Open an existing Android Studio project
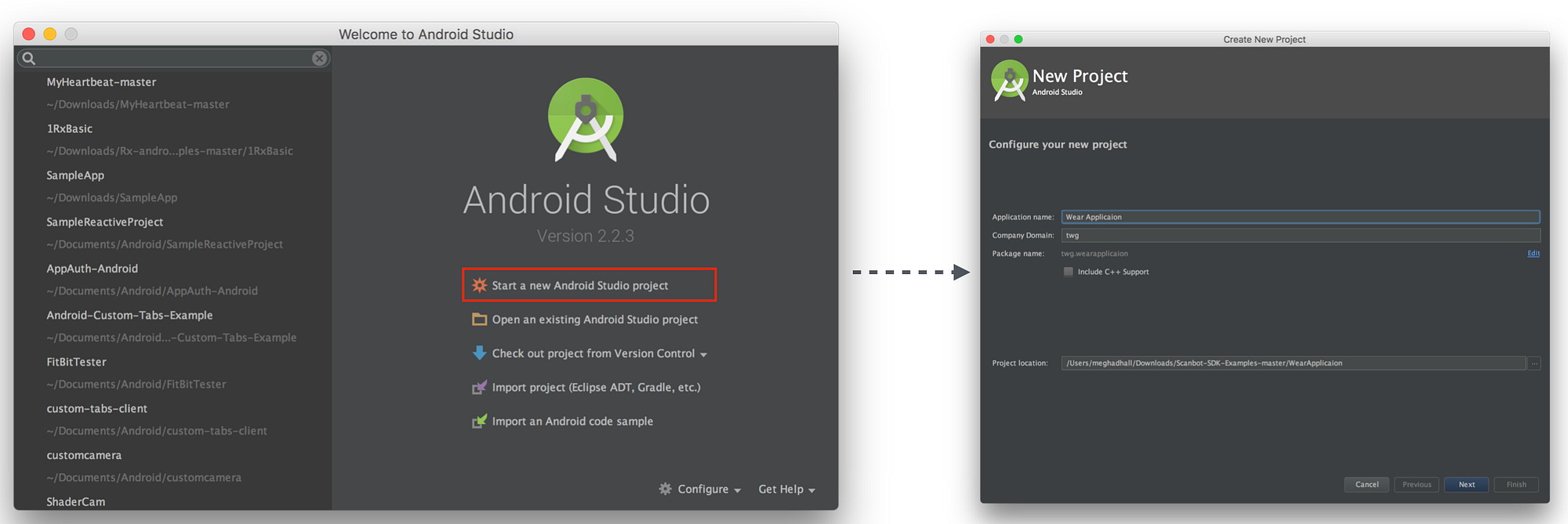This screenshot has width=1568, height=524. click(585, 320)
